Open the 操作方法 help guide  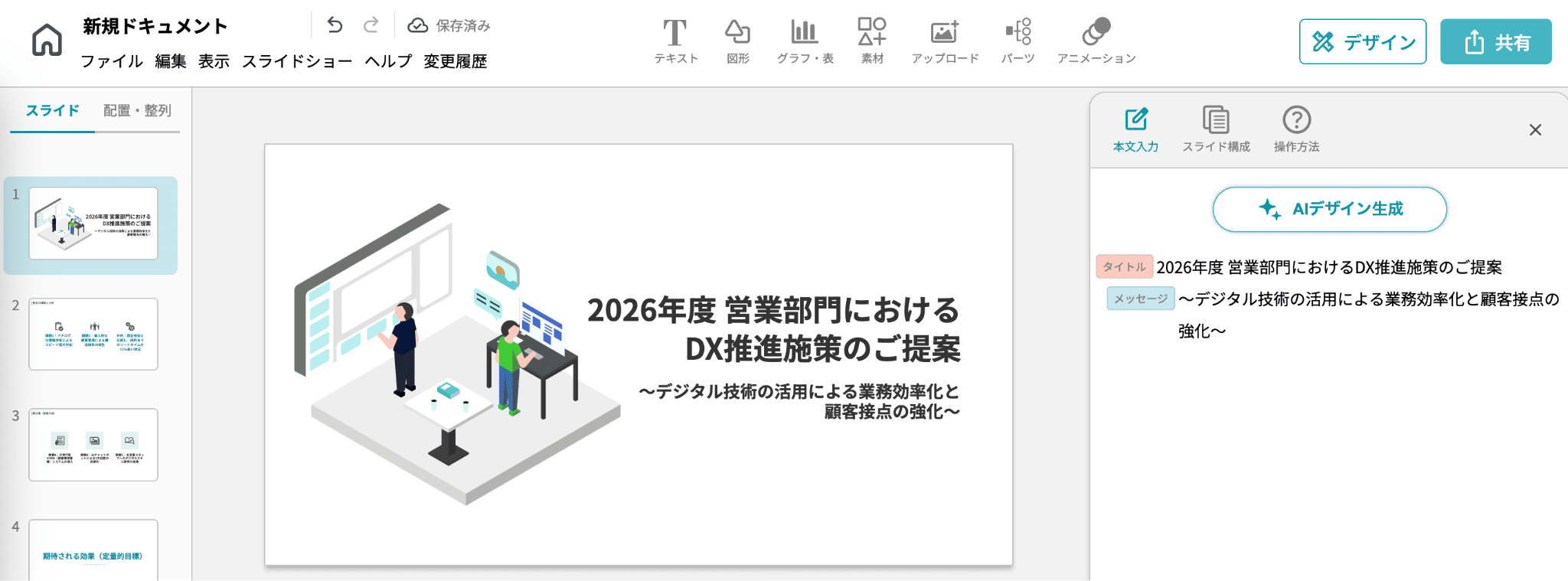[x=1296, y=130]
